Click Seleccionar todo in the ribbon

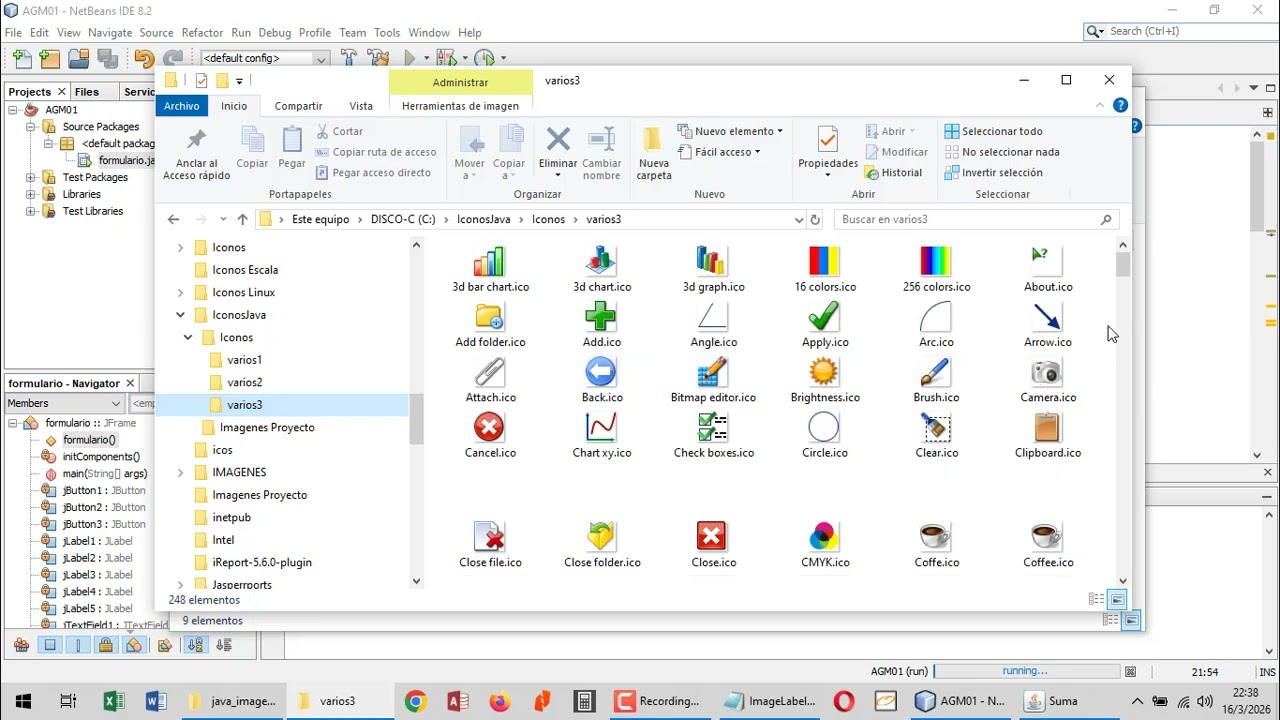[x=993, y=131]
